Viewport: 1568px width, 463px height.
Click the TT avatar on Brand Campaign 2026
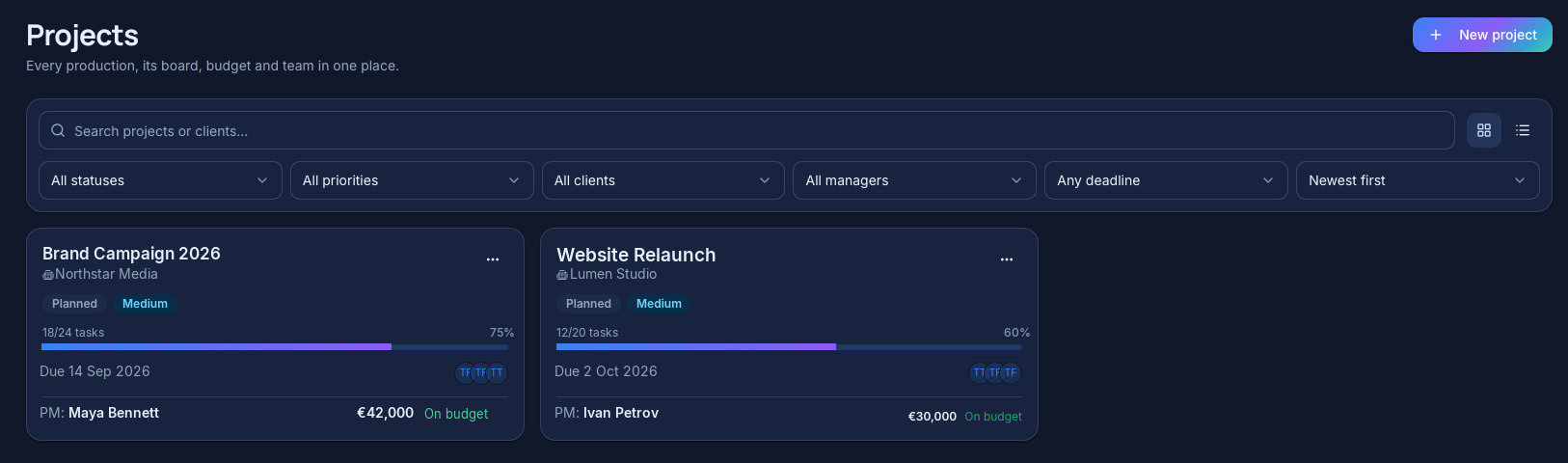point(497,373)
